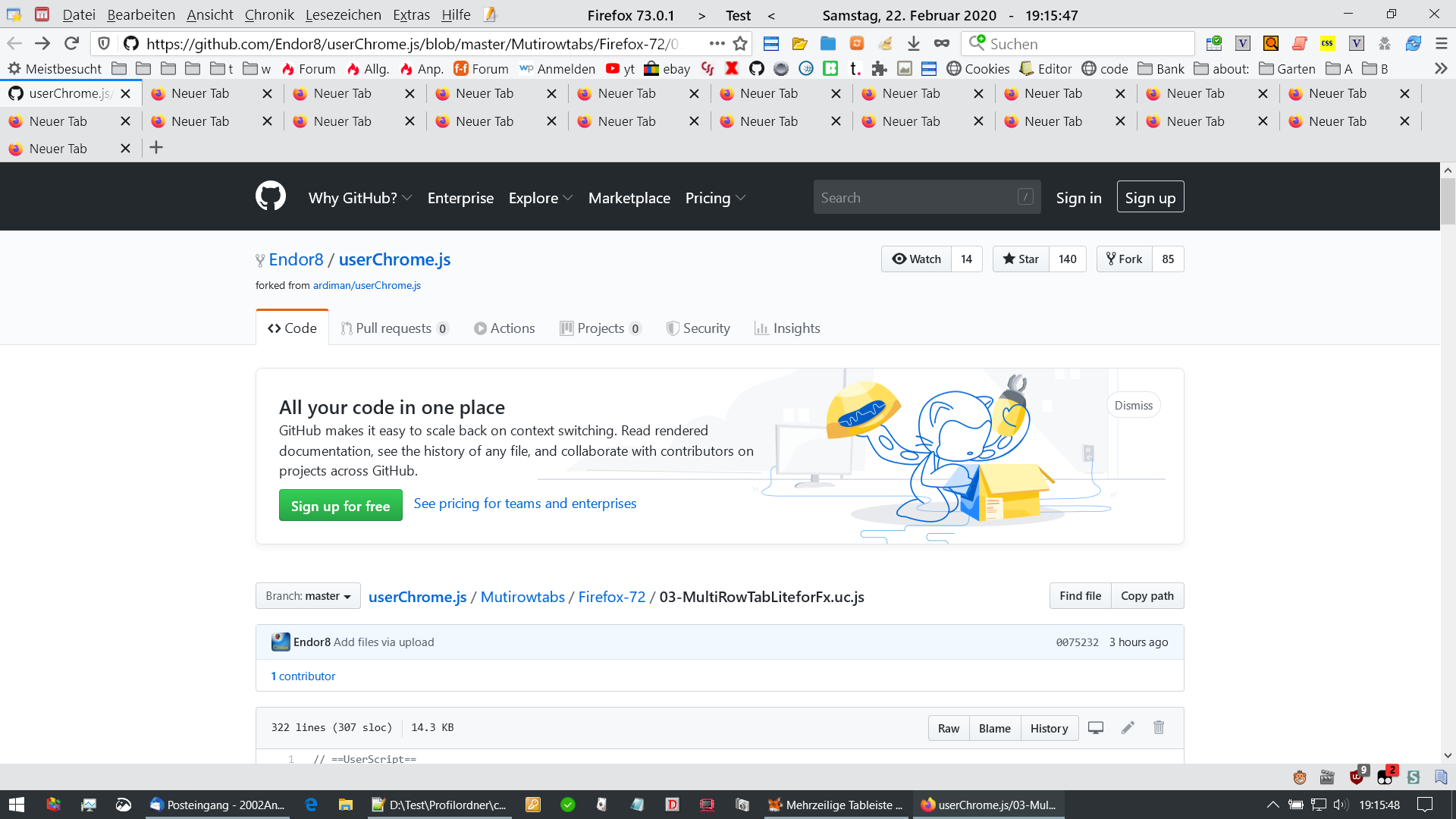Star the userChrome.js repository
Image resolution: width=1456 pixels, height=819 pixels.
(x=1021, y=259)
